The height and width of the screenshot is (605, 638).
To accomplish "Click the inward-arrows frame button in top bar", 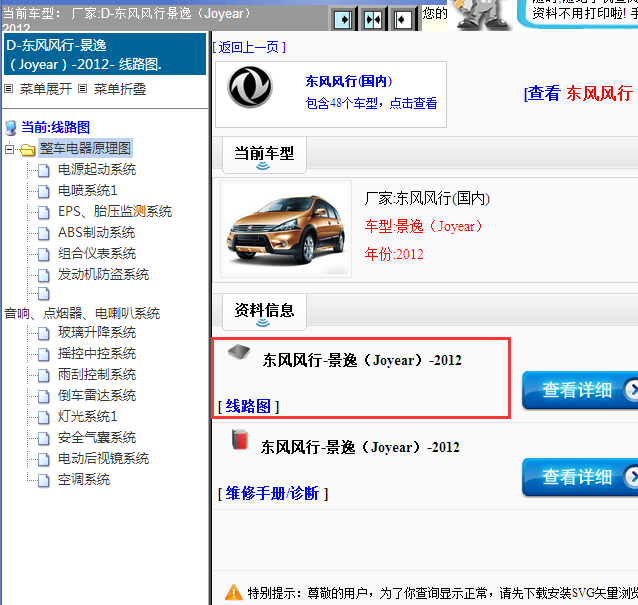I will [373, 19].
